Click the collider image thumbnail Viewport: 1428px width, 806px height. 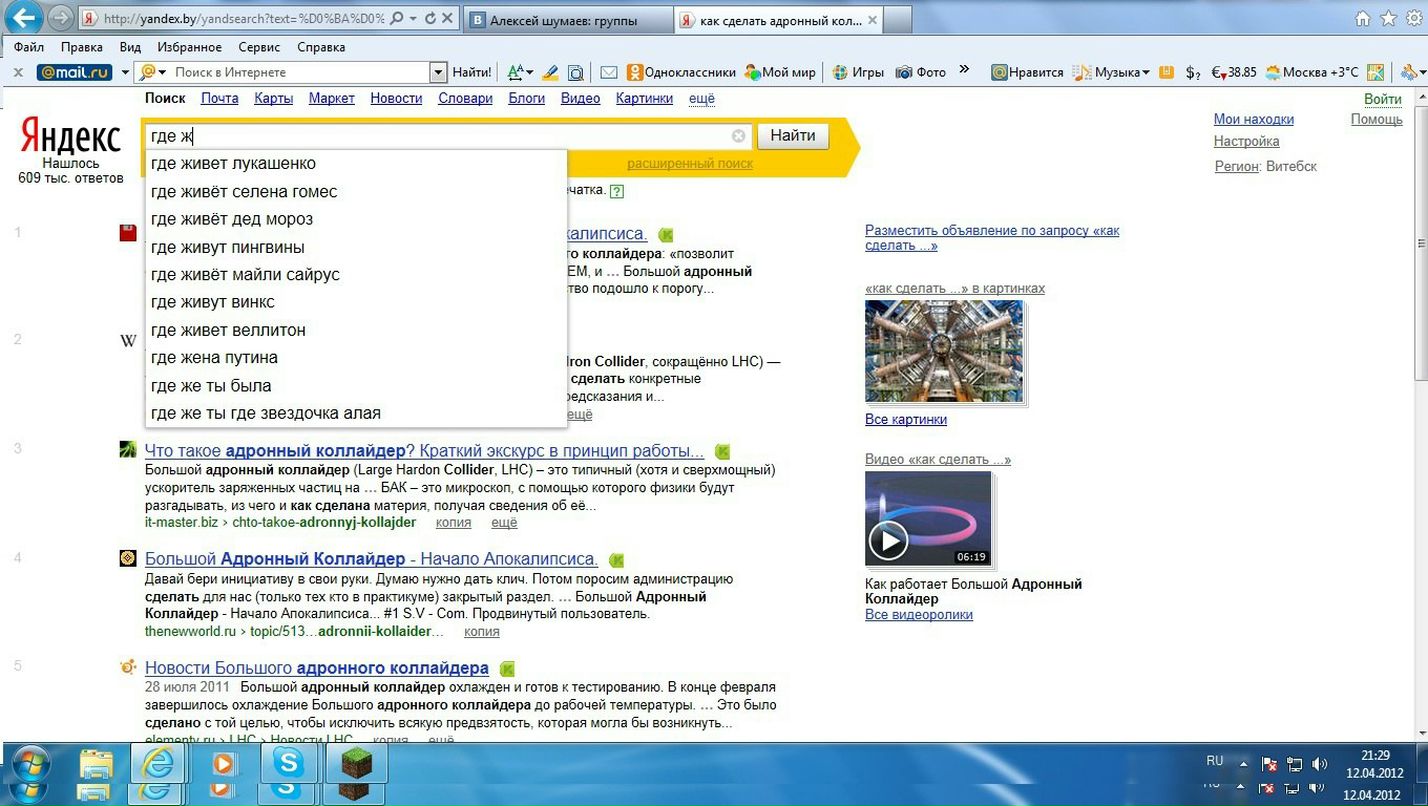pos(943,352)
